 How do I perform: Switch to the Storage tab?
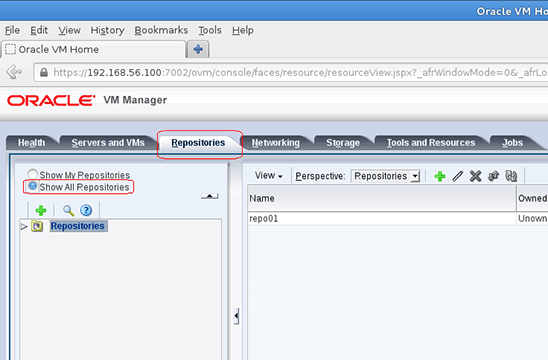click(x=343, y=143)
